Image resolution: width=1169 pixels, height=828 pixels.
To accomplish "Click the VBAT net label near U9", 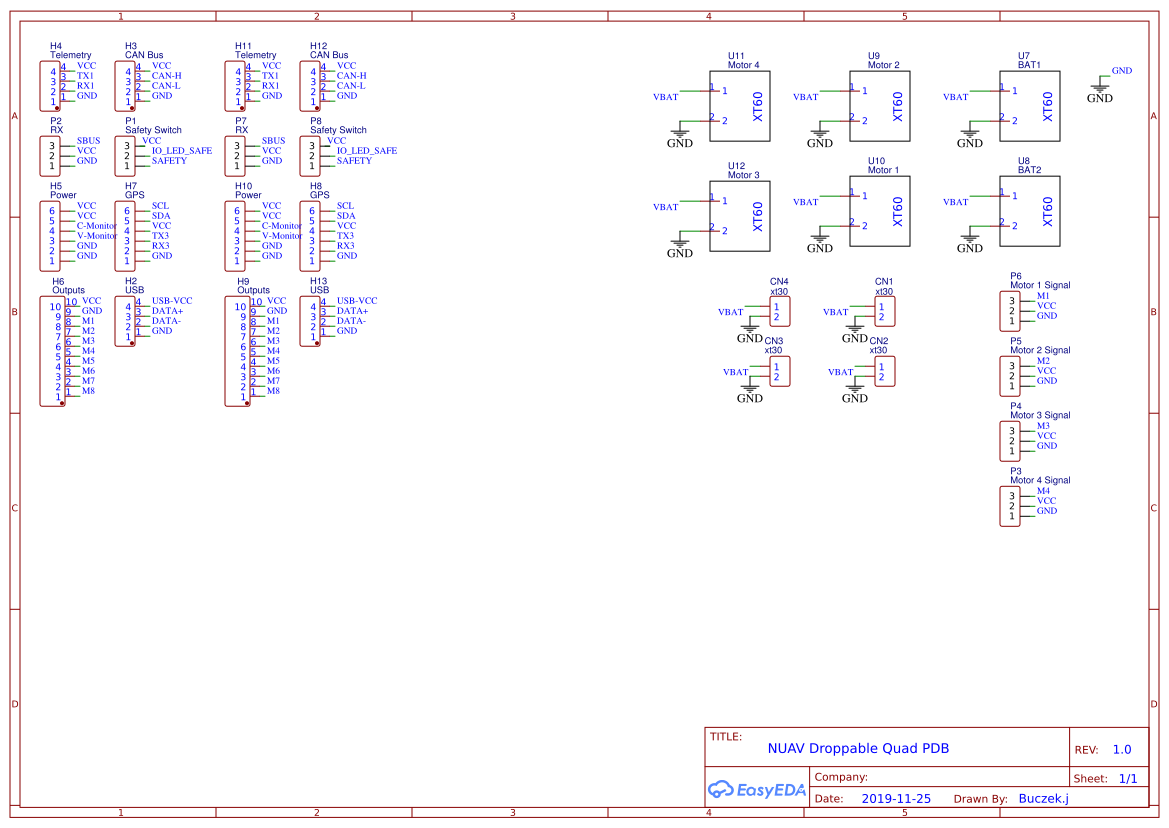I will click(806, 96).
